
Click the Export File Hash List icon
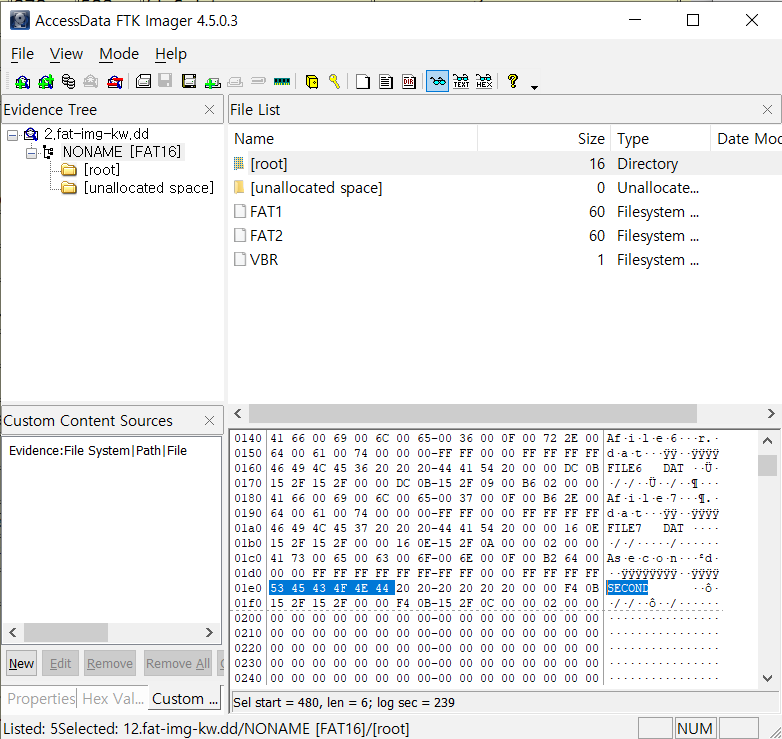tap(386, 81)
